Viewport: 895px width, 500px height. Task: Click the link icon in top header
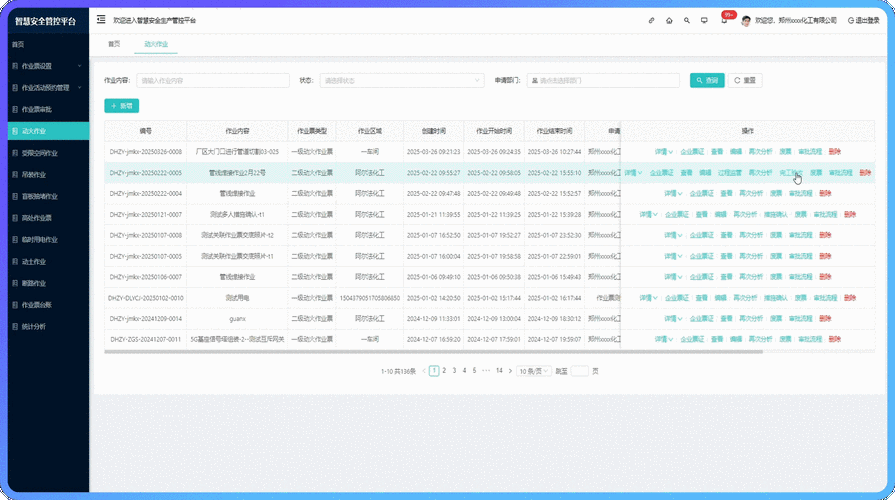pyautogui.click(x=651, y=20)
